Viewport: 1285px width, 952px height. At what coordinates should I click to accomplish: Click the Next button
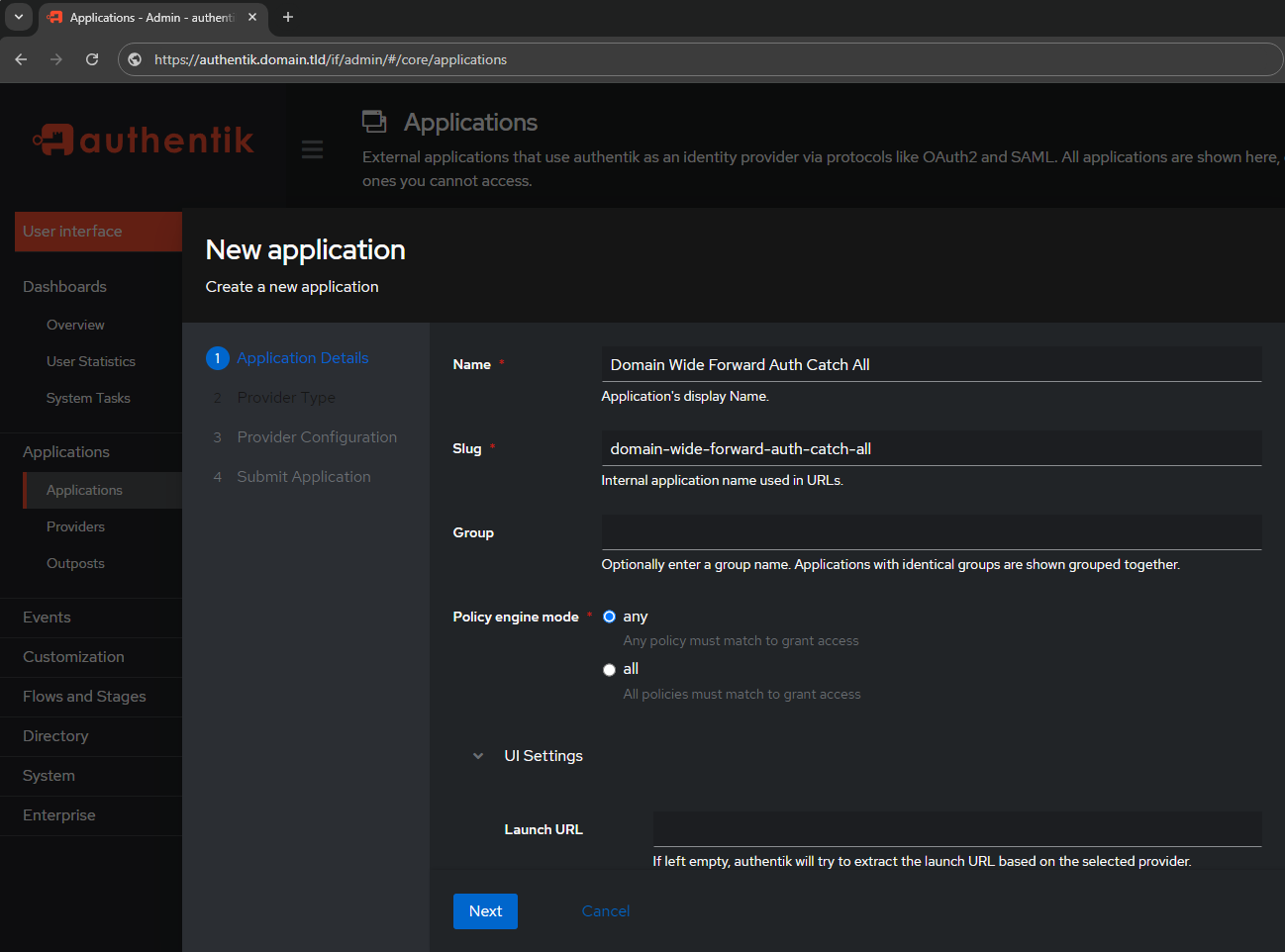[x=485, y=911]
